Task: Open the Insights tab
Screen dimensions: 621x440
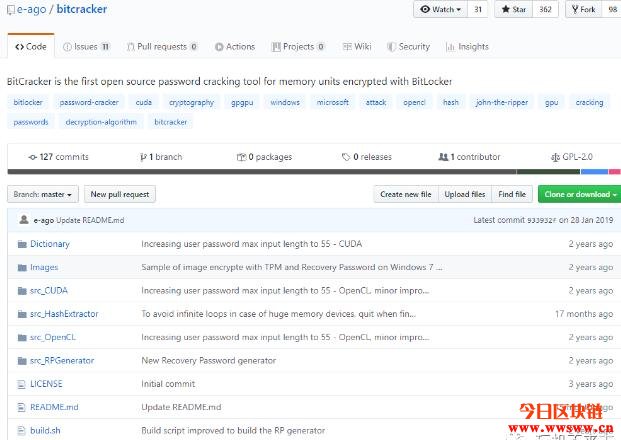Action: click(467, 47)
